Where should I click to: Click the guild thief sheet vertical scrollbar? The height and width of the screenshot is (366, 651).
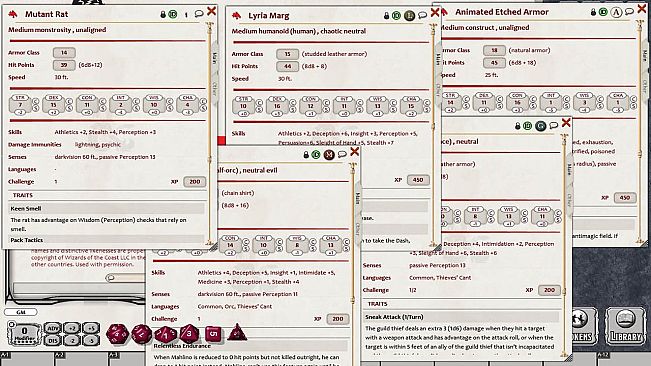[563, 245]
